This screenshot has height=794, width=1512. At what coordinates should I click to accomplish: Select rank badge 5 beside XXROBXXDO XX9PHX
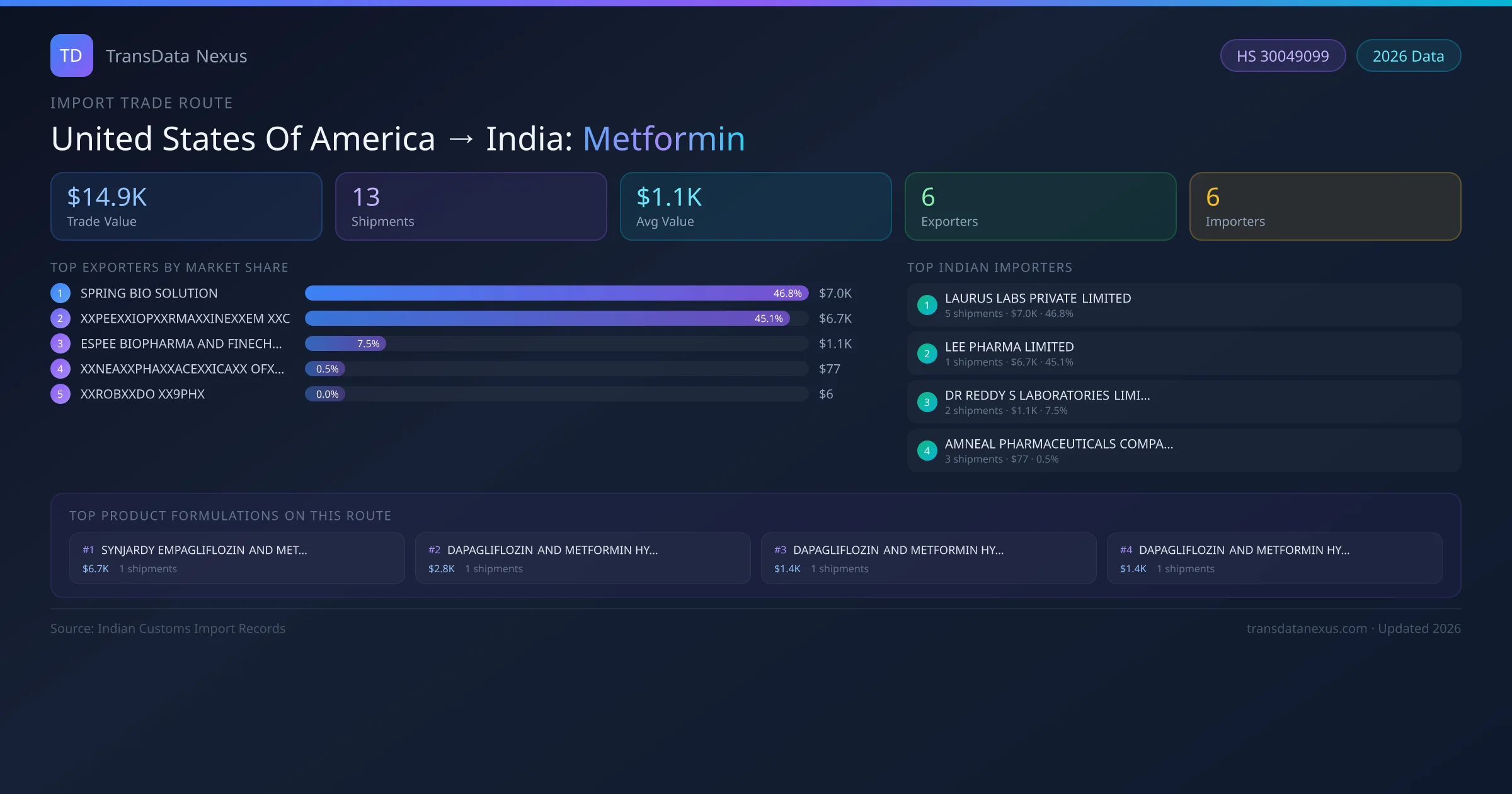[x=60, y=393]
